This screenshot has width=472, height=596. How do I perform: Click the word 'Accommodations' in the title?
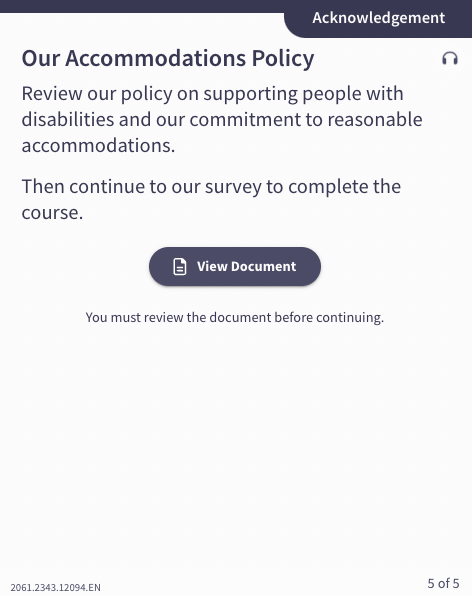coord(155,59)
